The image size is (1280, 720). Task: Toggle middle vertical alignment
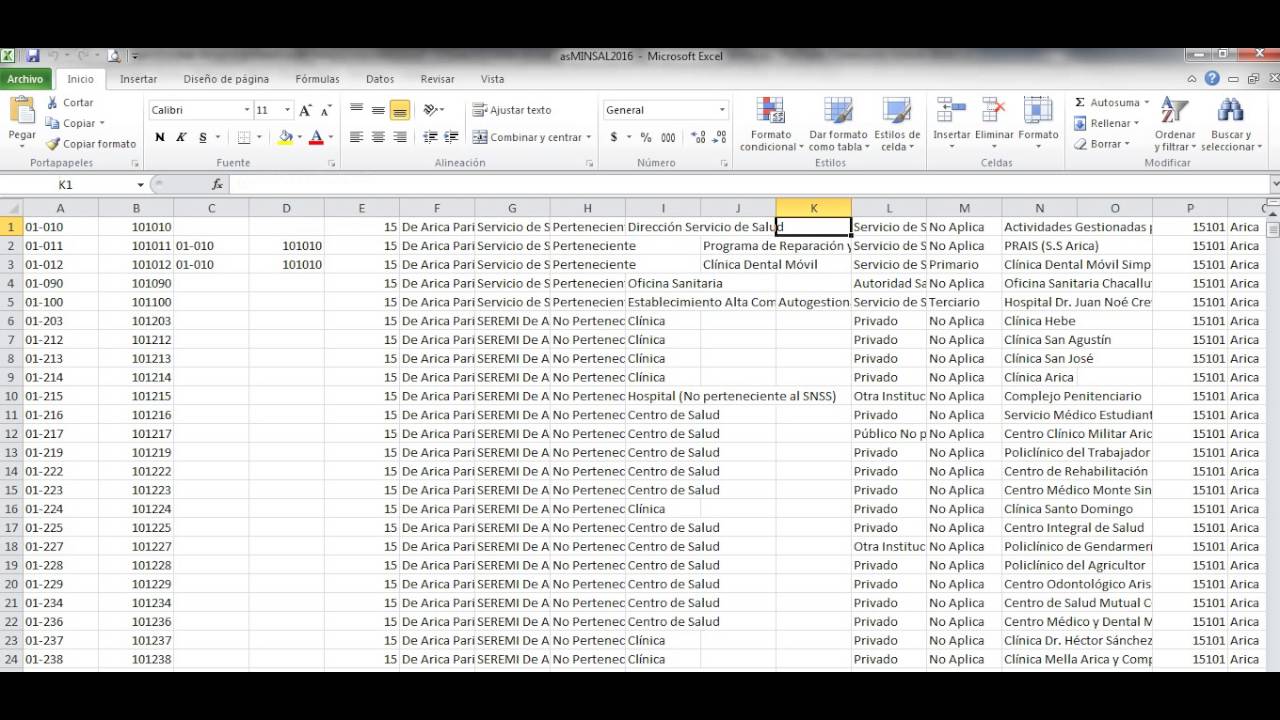(x=378, y=109)
